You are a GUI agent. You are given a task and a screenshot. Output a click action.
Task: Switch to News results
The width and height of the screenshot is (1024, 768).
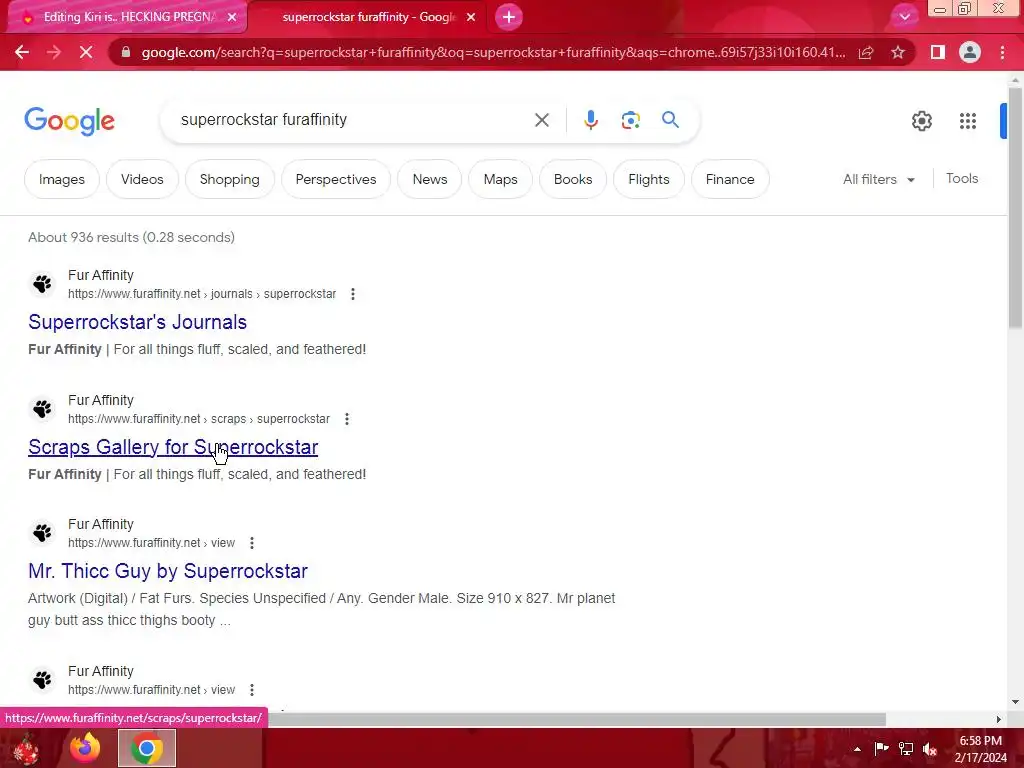pyautogui.click(x=430, y=180)
